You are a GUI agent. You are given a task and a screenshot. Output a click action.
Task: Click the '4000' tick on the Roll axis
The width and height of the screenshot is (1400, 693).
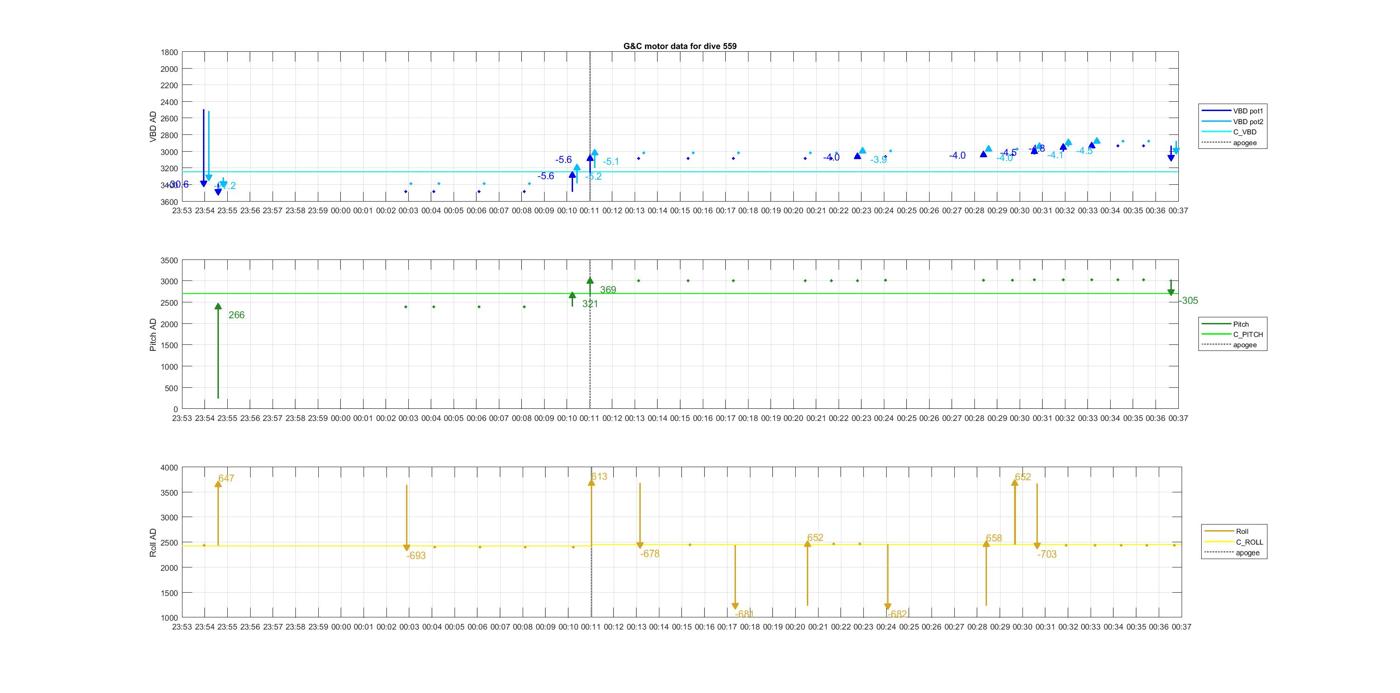169,468
